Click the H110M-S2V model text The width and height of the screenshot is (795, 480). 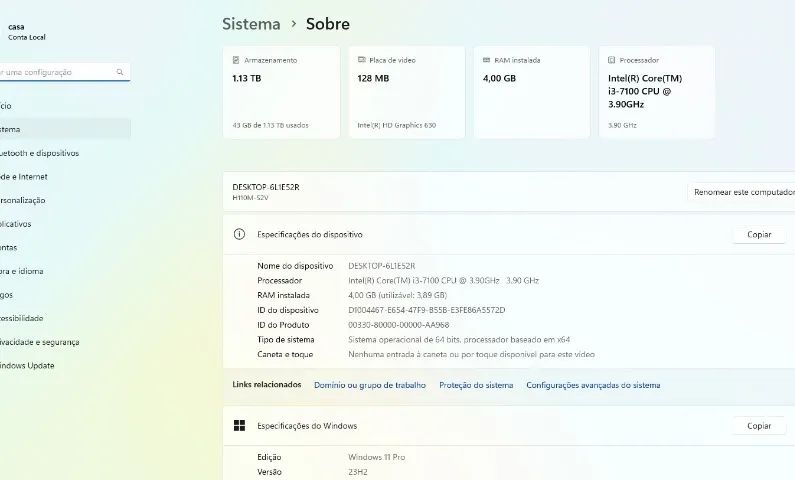point(250,198)
